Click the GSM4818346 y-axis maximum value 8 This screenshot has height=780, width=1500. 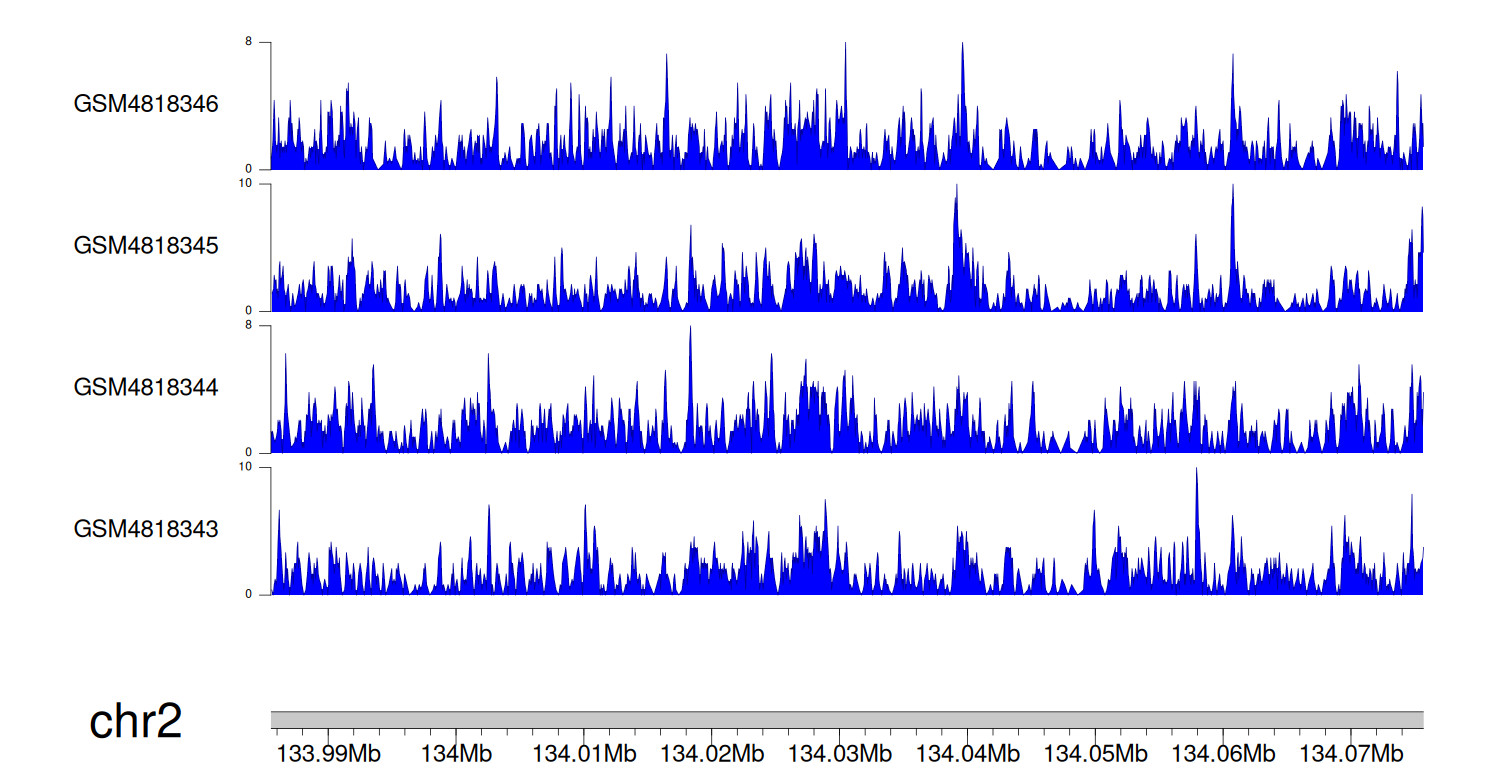[x=263, y=42]
